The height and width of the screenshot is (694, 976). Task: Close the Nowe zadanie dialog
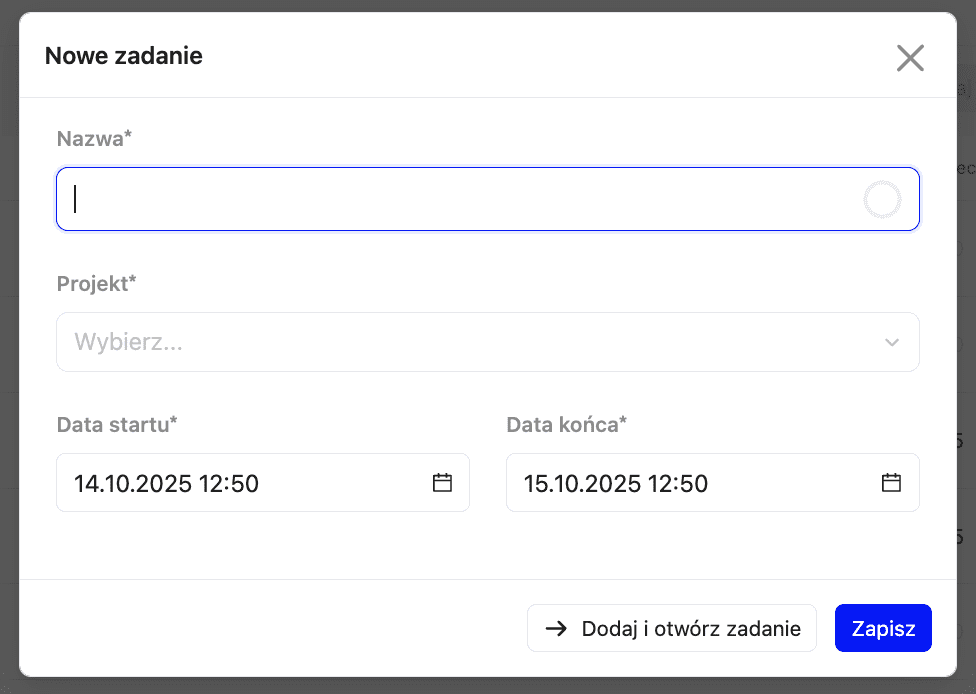(x=910, y=58)
